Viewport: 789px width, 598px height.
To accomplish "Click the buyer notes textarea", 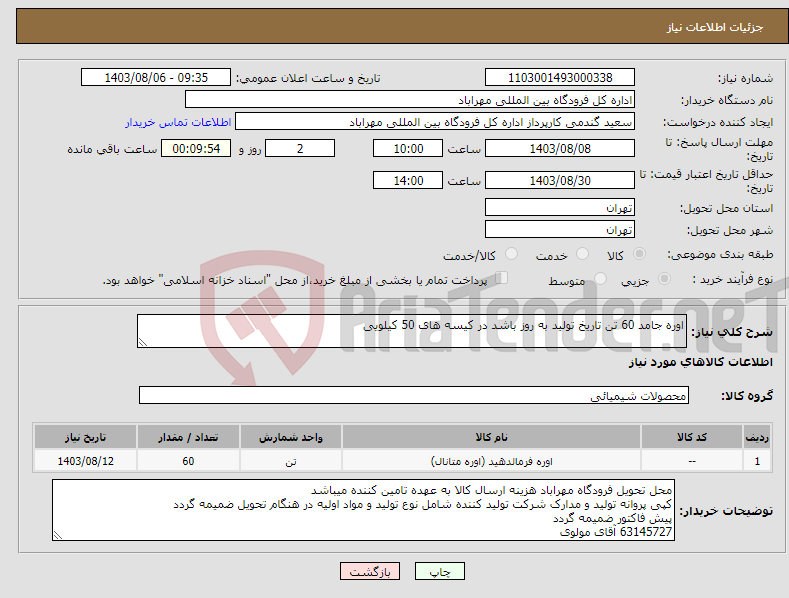I will 363,510.
